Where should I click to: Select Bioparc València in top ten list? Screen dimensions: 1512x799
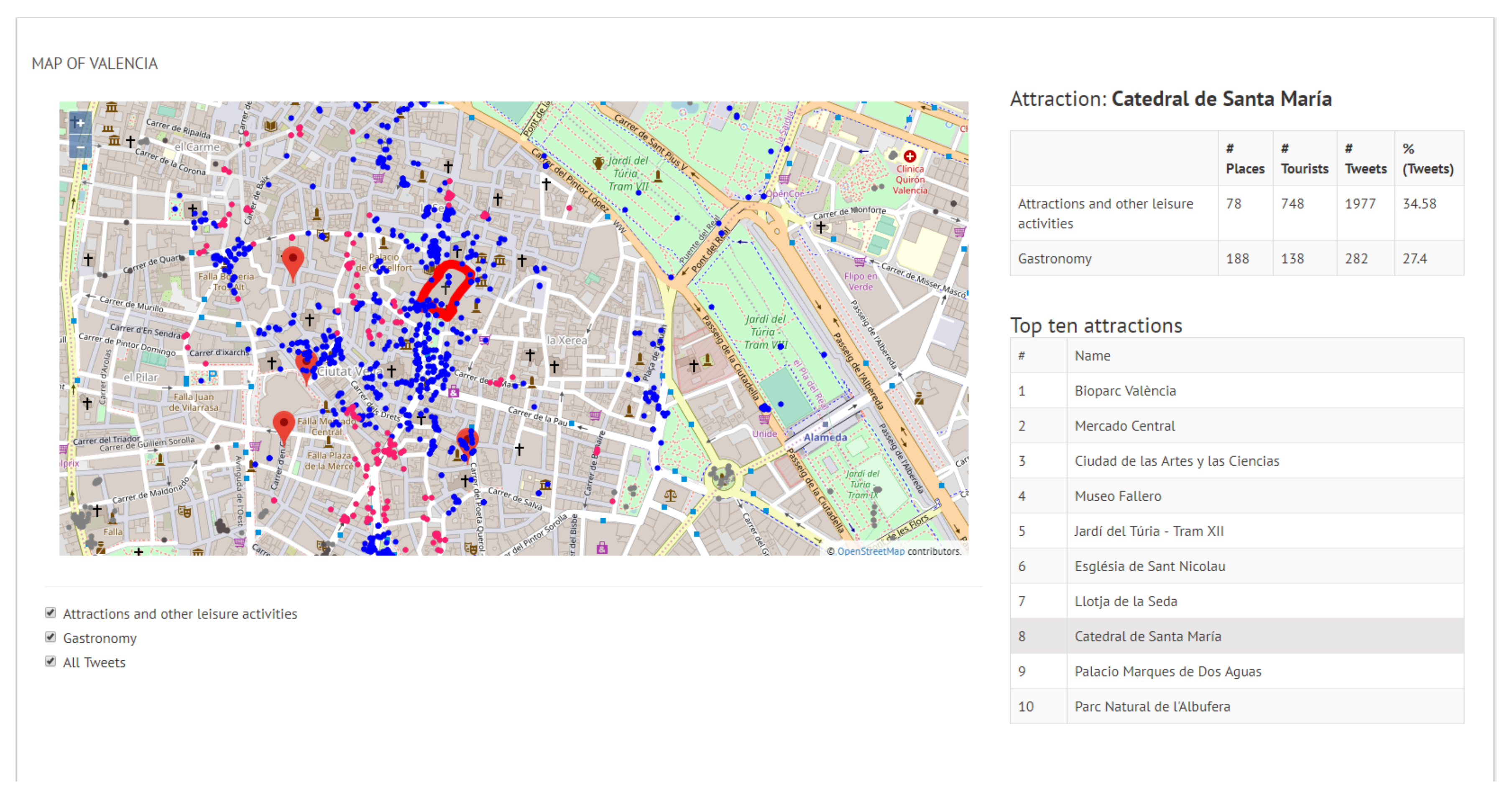[1125, 391]
